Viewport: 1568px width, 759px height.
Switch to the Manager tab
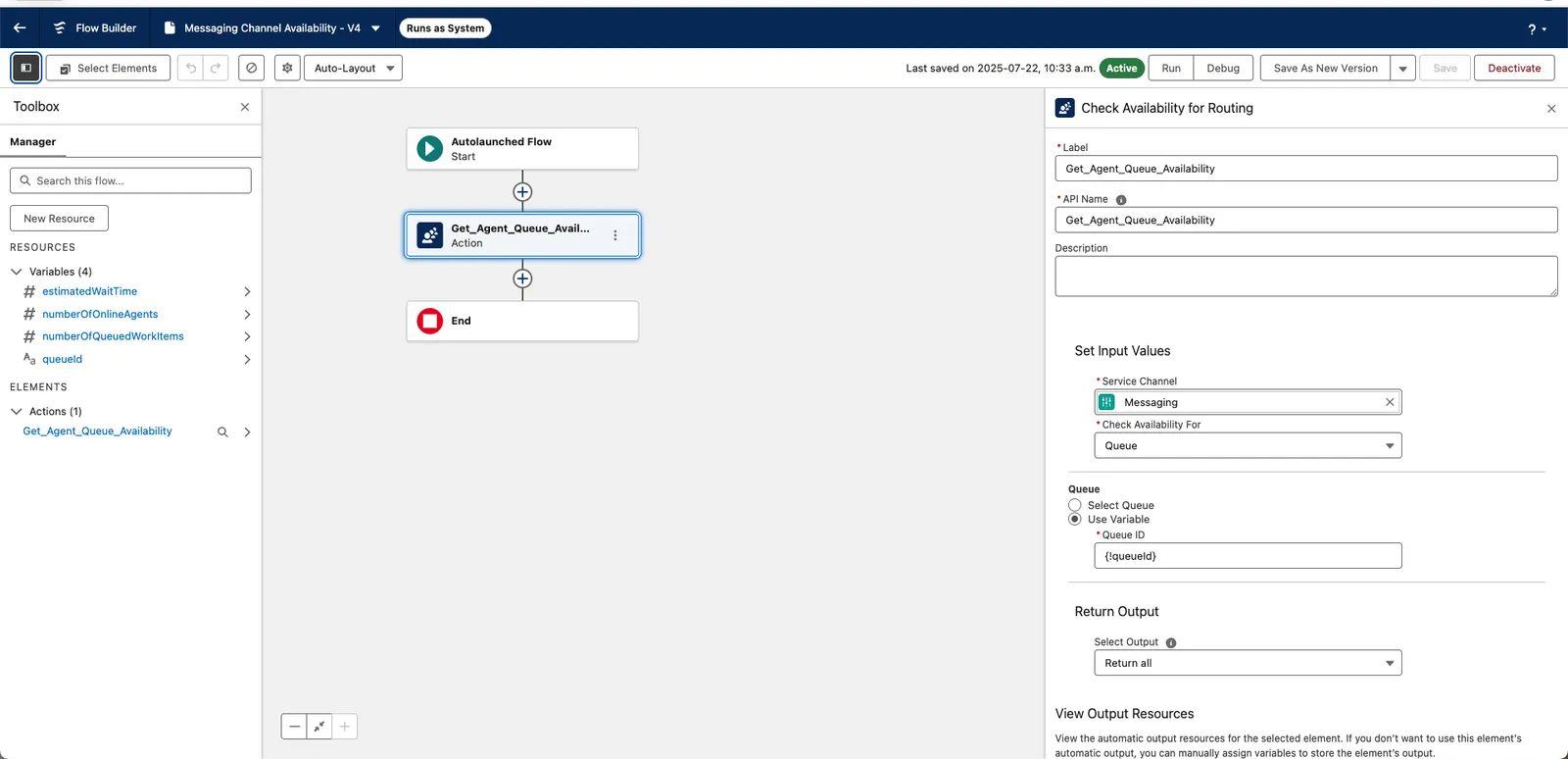pyautogui.click(x=33, y=142)
